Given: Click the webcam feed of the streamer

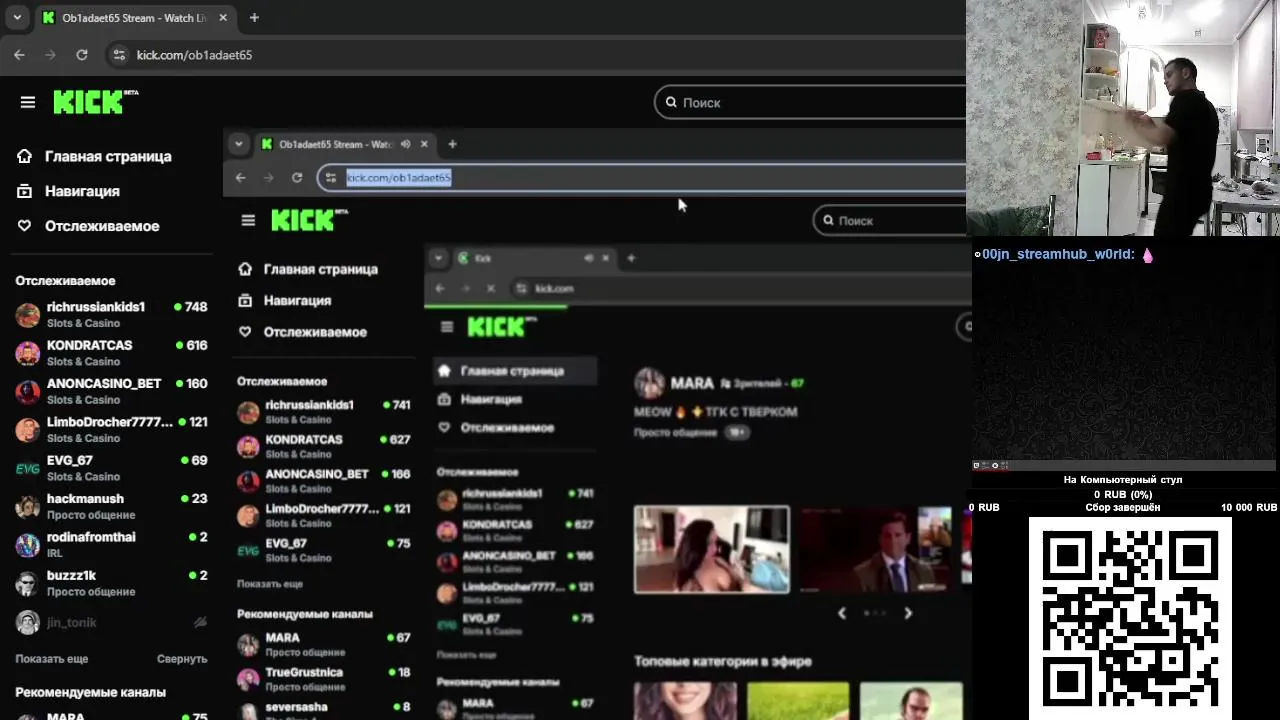Looking at the screenshot, I should point(1123,118).
